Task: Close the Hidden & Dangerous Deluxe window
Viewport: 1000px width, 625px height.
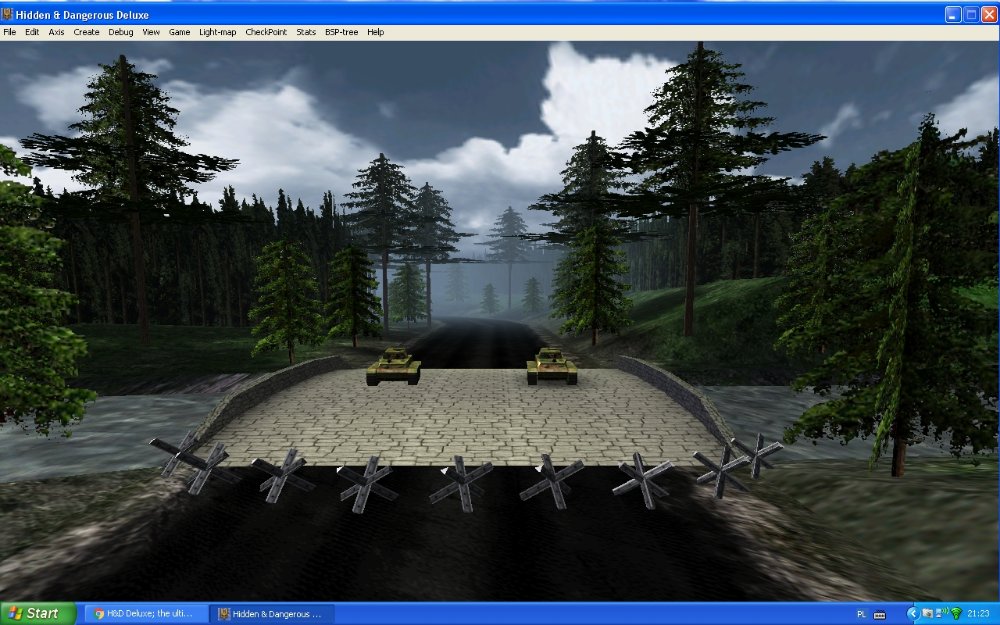Action: point(990,15)
